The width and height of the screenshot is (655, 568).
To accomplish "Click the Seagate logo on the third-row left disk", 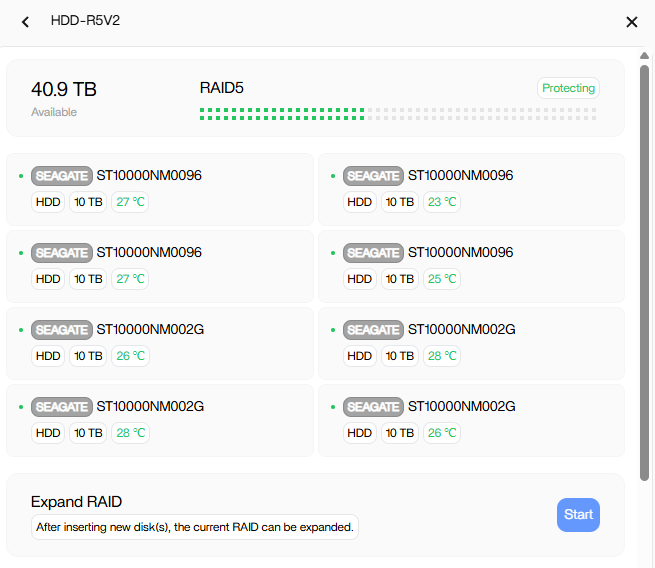I will 62,329.
